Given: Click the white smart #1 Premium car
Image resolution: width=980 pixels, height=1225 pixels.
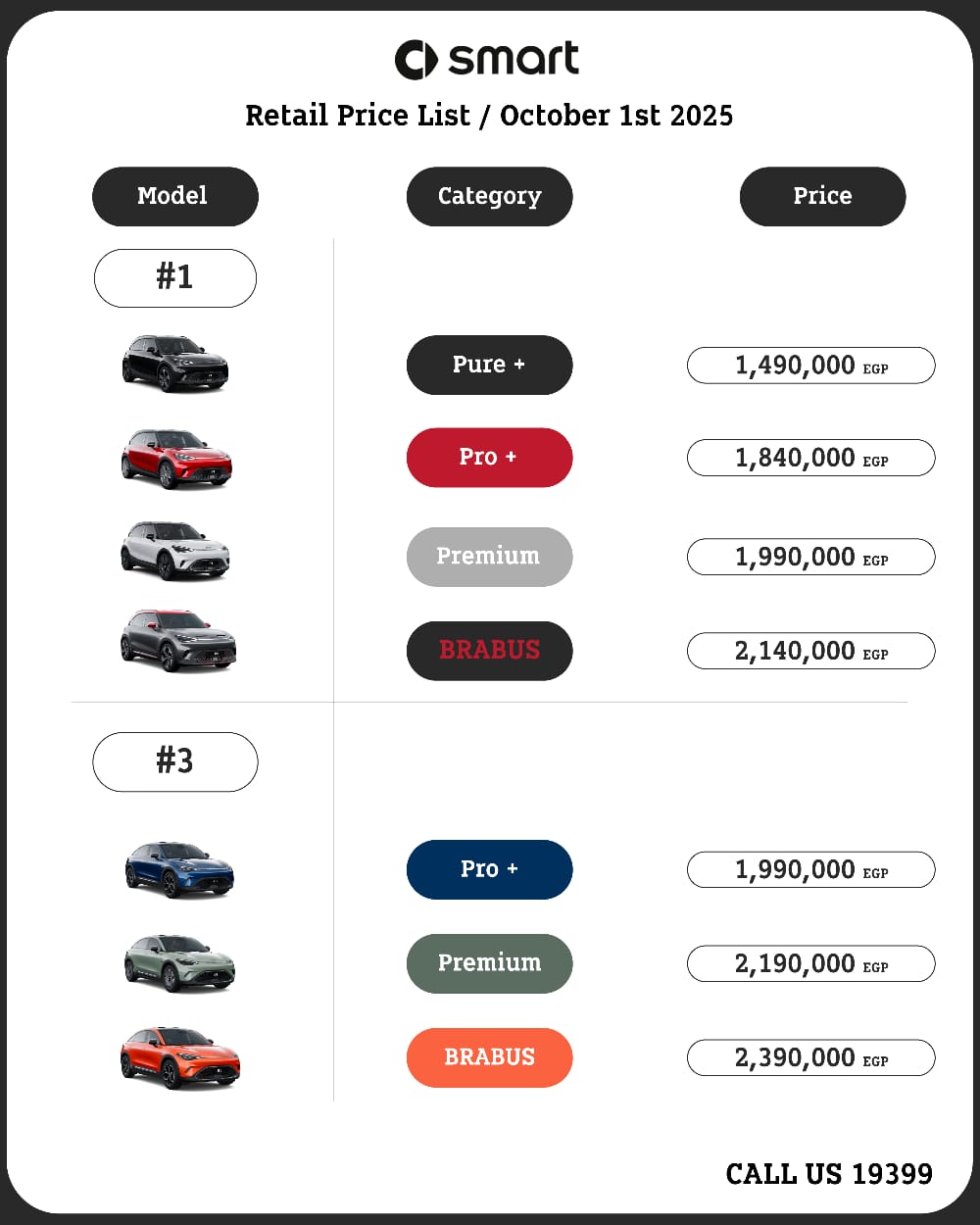Looking at the screenshot, I should 175,551.
